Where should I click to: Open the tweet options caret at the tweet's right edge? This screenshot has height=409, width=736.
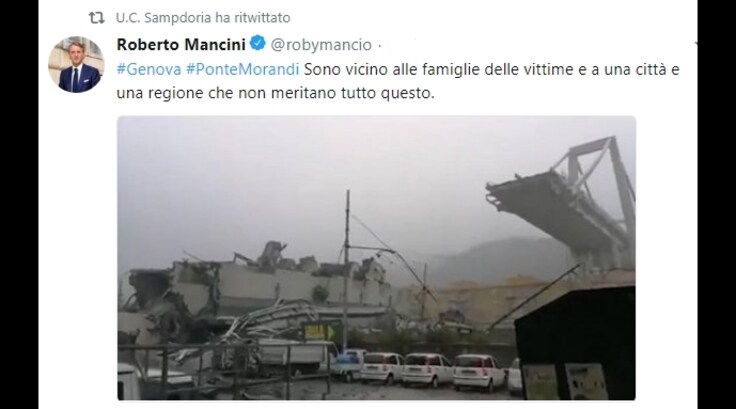coord(696,44)
